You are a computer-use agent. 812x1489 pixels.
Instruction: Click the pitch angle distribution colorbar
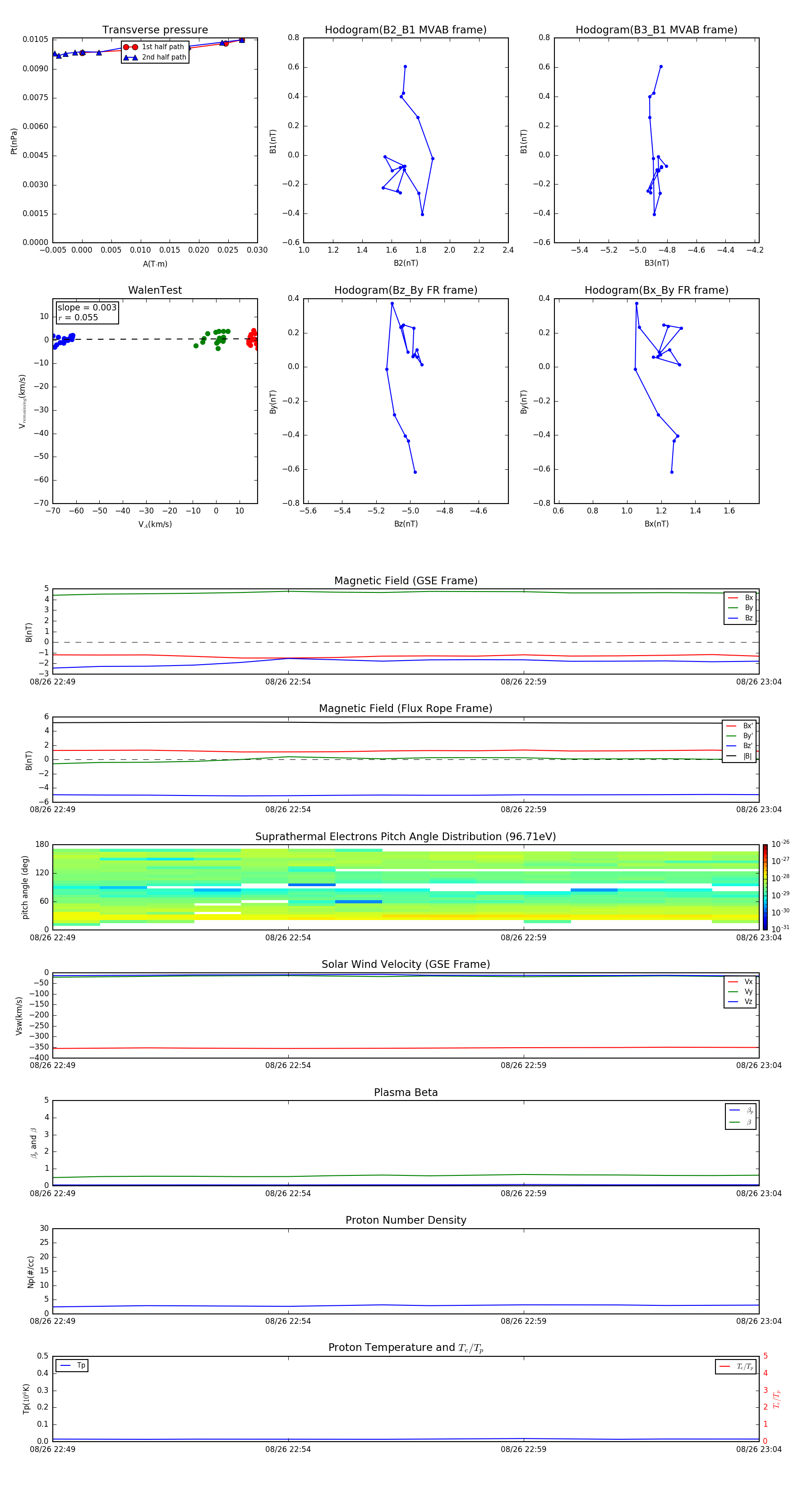pos(765,887)
